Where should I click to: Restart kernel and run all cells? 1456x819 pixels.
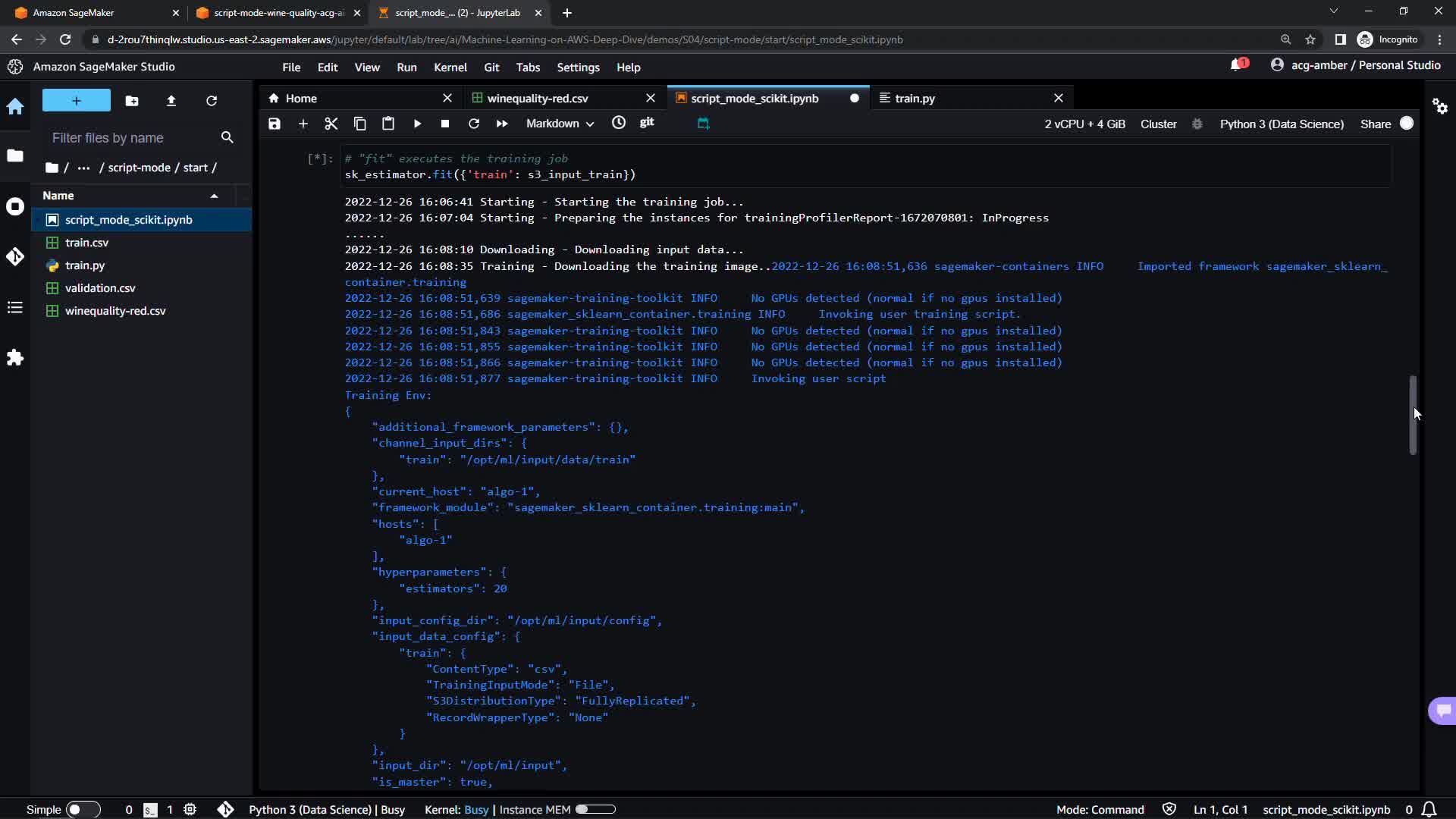click(502, 124)
